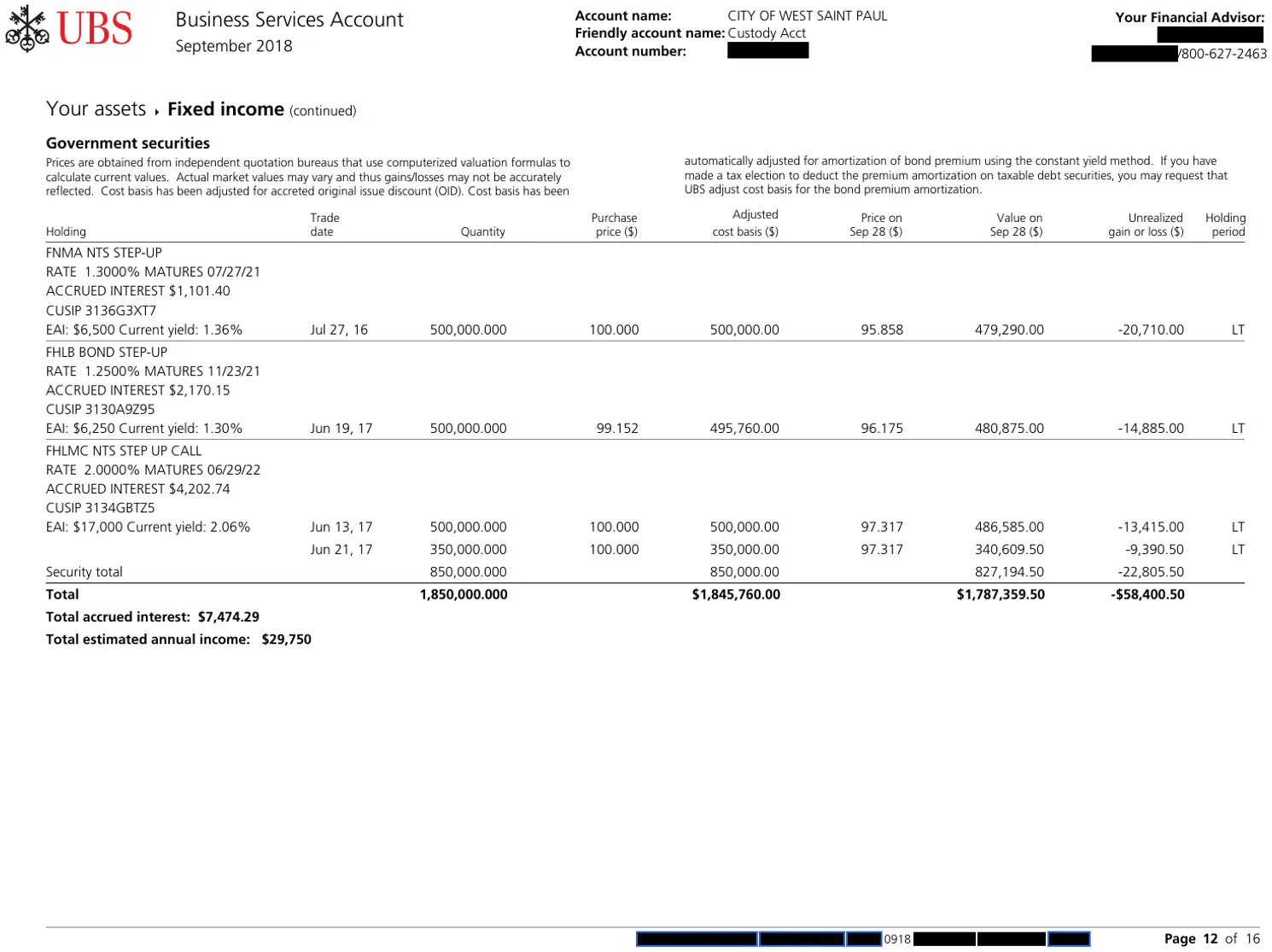1272x952 pixels.
Task: Click the price value 96.175
Action: pos(882,429)
